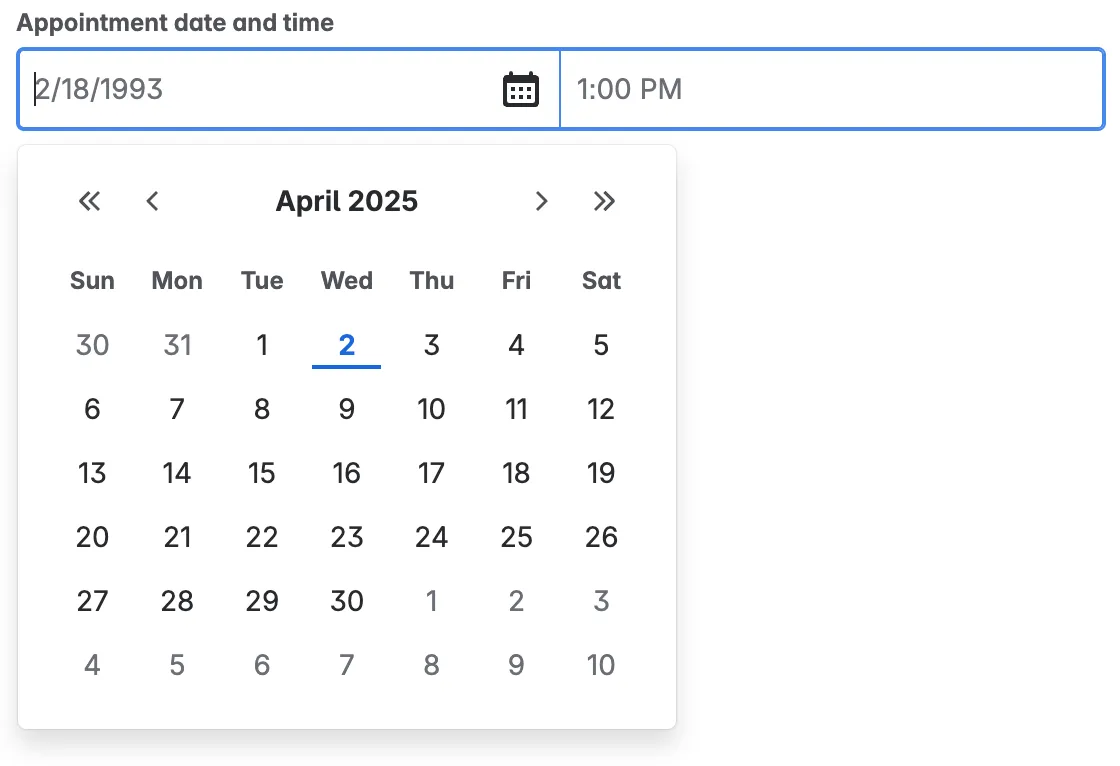
Task: Select today's date April 2
Action: click(x=346, y=345)
